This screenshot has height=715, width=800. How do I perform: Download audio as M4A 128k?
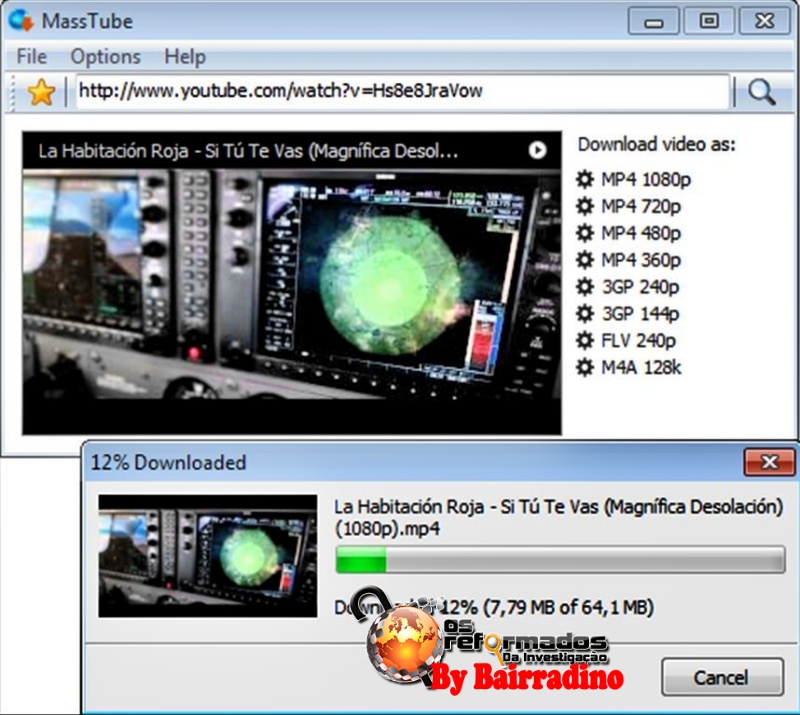tap(641, 367)
